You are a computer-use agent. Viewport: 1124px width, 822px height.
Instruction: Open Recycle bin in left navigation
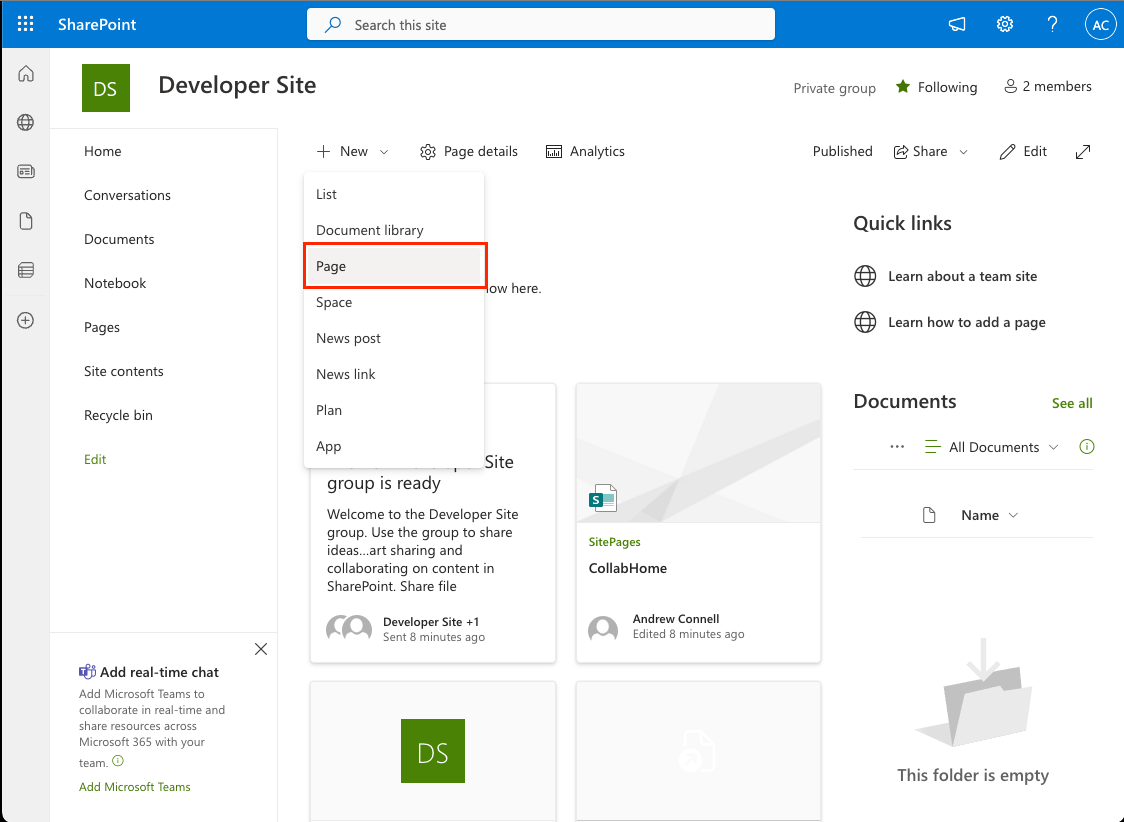tap(118, 415)
